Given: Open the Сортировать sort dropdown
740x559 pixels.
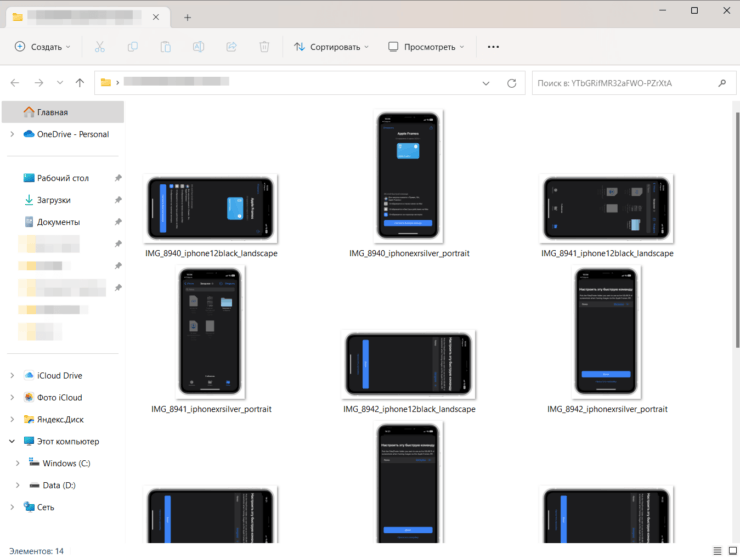Looking at the screenshot, I should [x=331, y=47].
